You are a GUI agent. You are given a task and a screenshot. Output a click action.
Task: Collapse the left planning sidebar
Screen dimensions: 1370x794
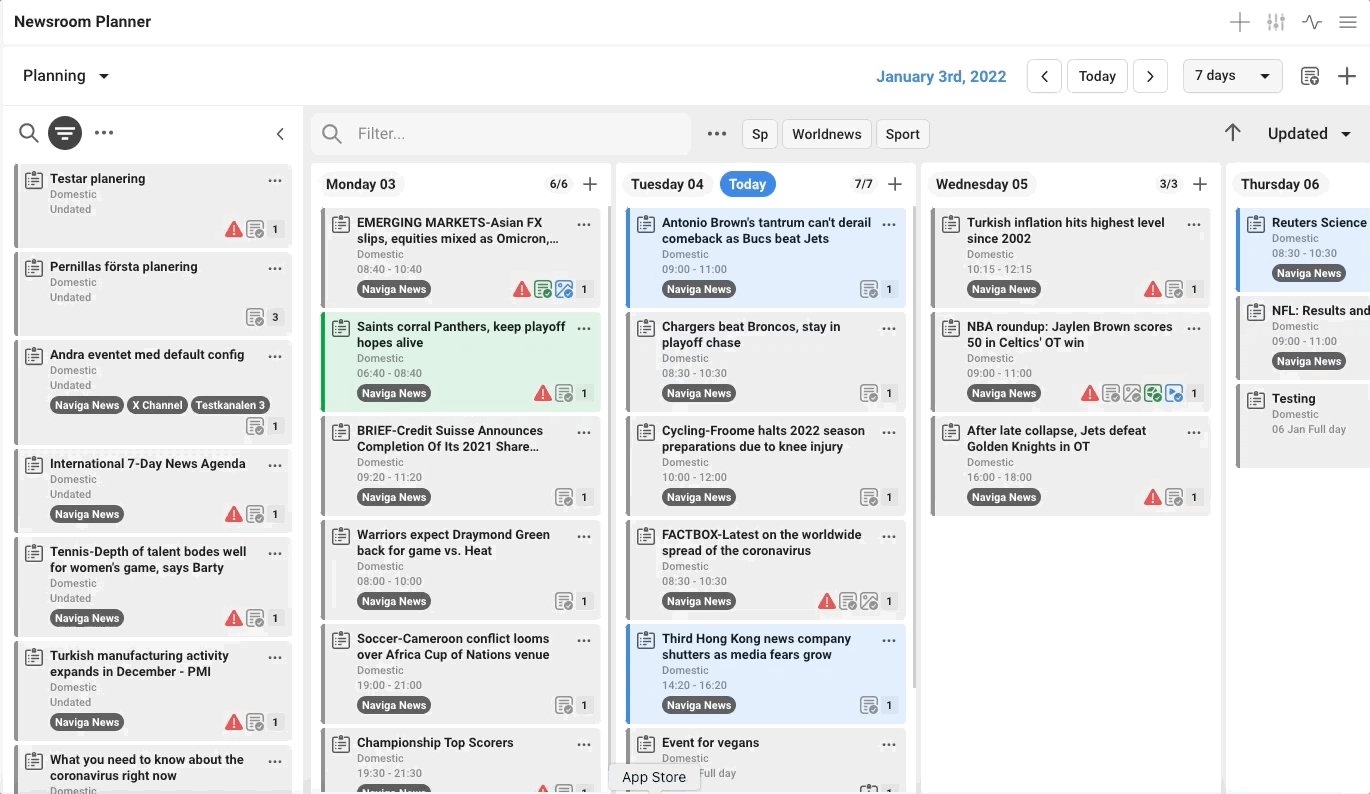coord(280,134)
